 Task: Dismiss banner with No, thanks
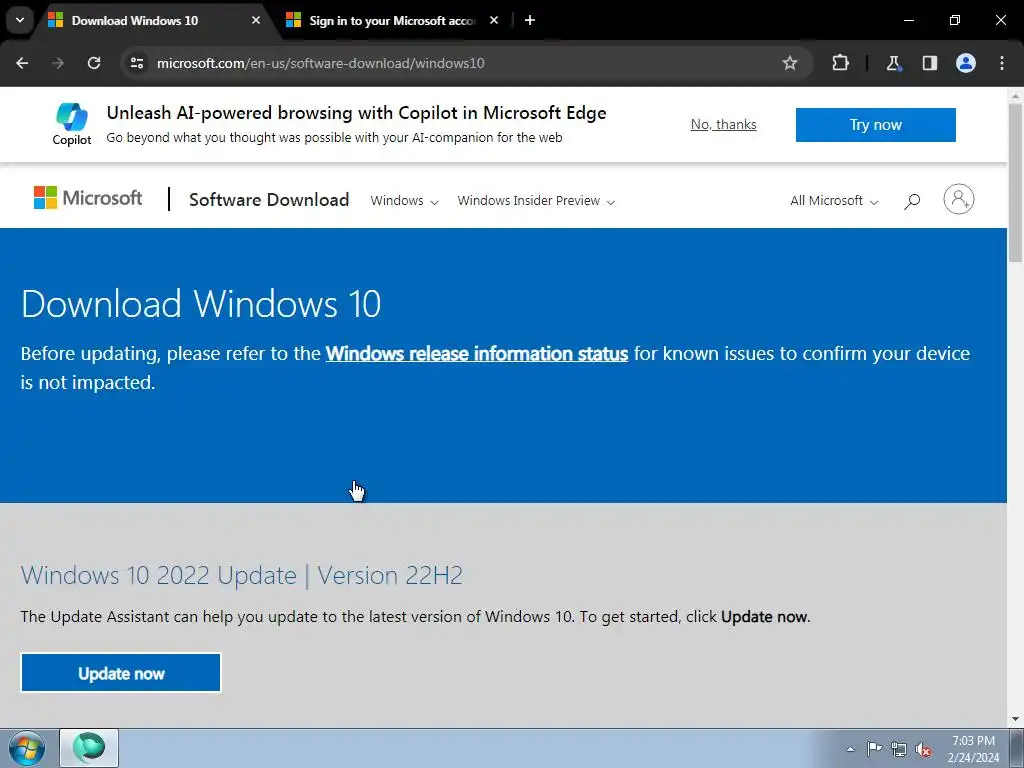(x=724, y=124)
